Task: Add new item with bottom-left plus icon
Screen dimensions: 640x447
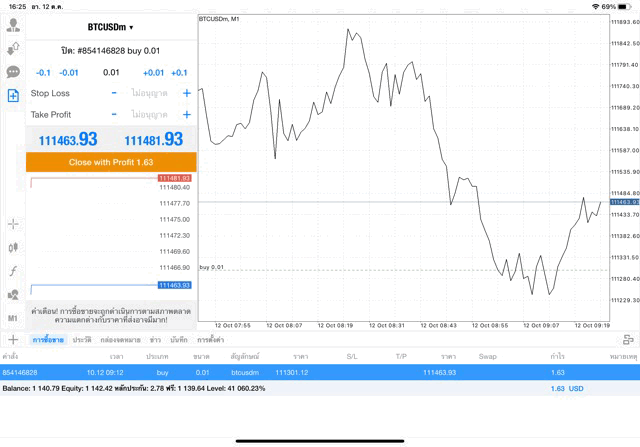Action: click(x=12, y=340)
